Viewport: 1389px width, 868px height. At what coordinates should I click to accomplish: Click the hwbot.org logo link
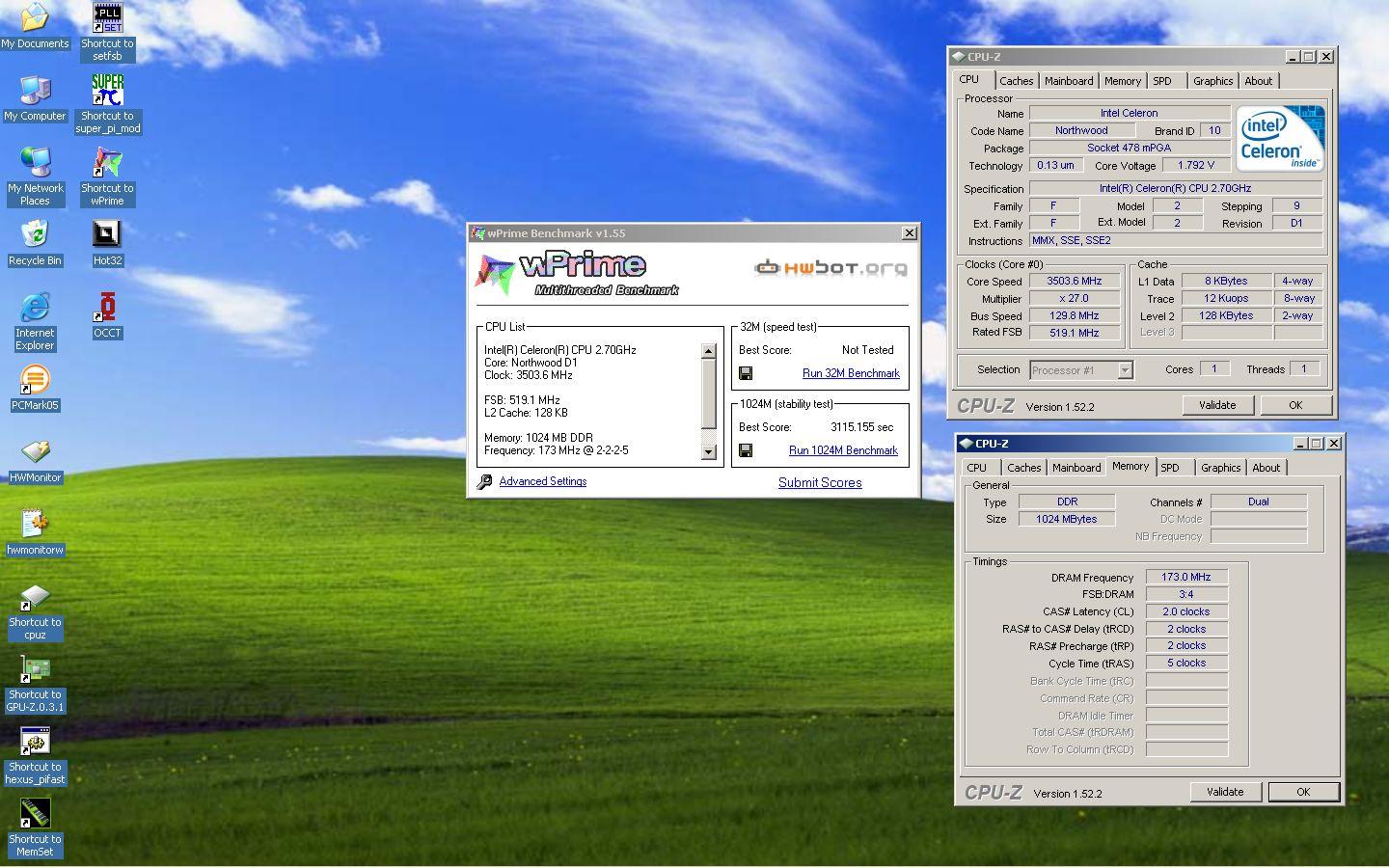831,267
